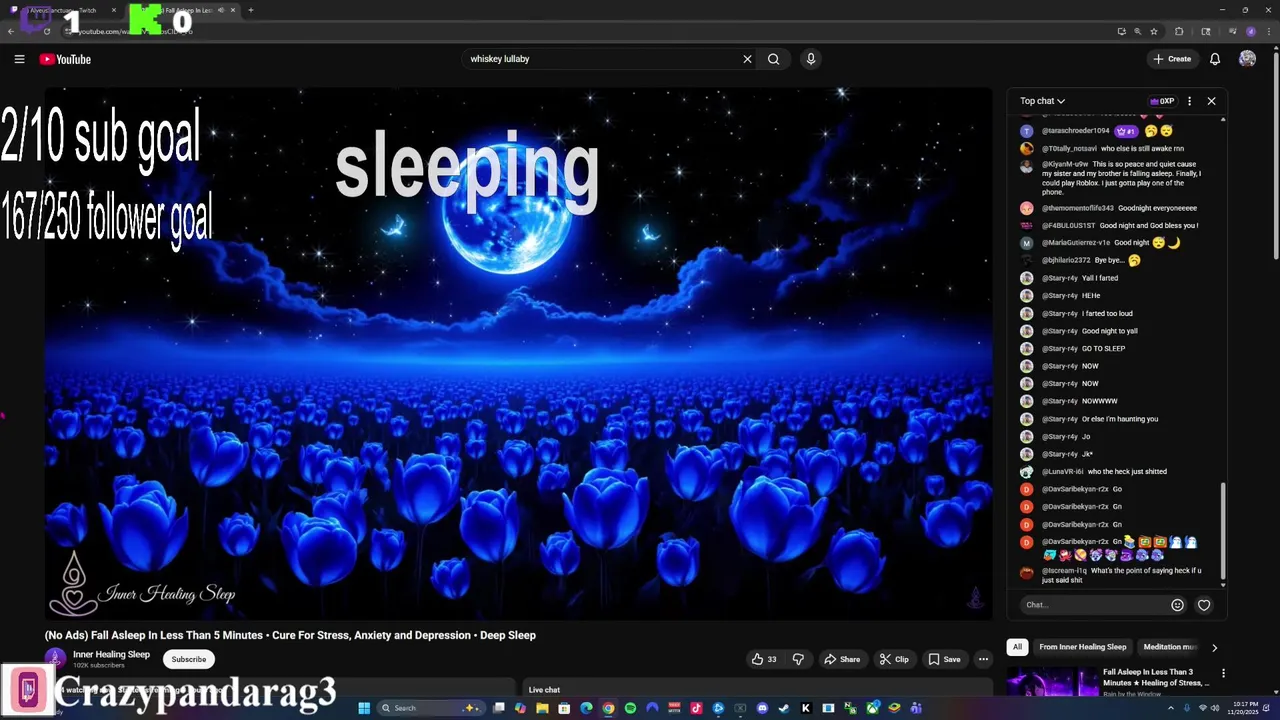1280x720 pixels.
Task: Select 'From Inner Healing Sleep' chip
Action: click(1082, 647)
